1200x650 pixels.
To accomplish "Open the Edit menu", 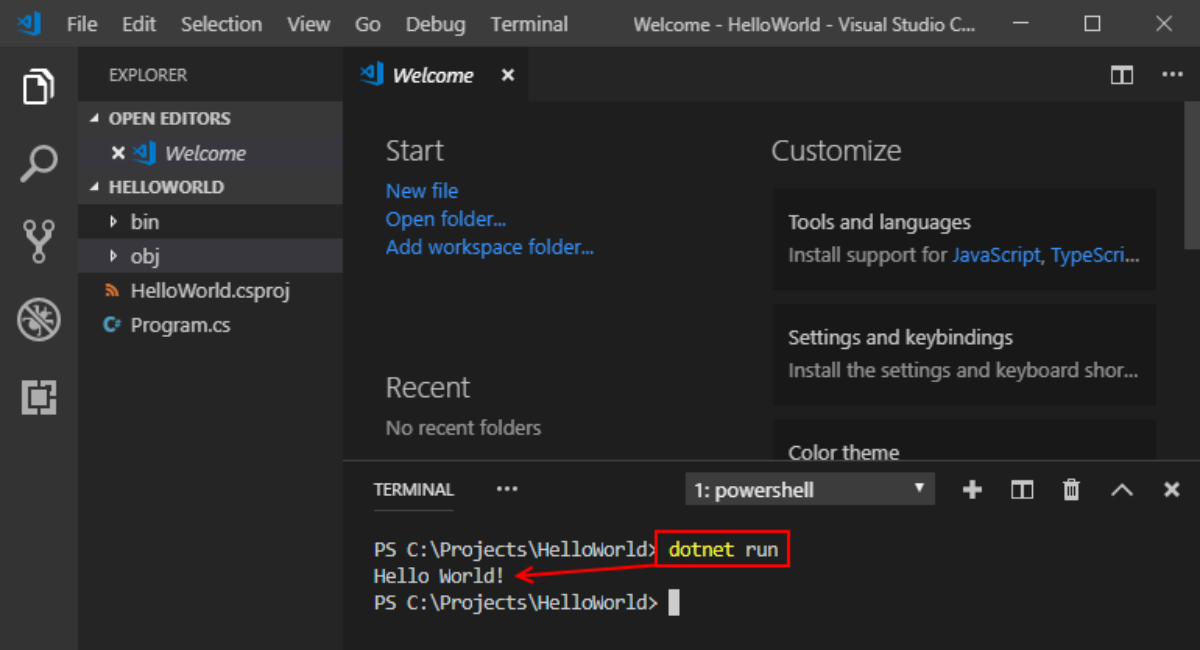I will [139, 24].
